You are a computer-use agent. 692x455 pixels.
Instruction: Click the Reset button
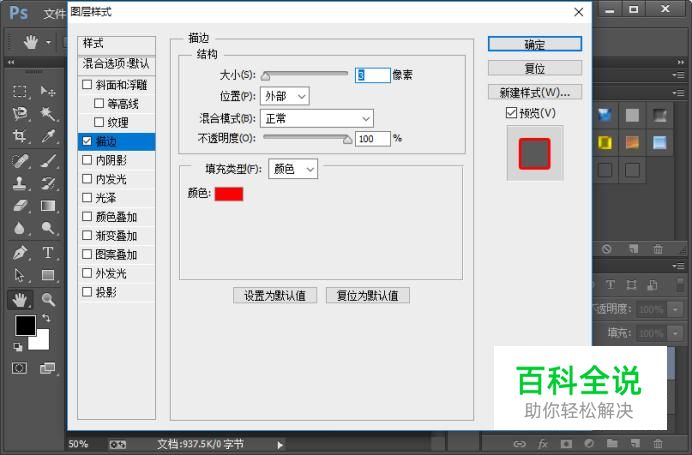pyautogui.click(x=535, y=68)
